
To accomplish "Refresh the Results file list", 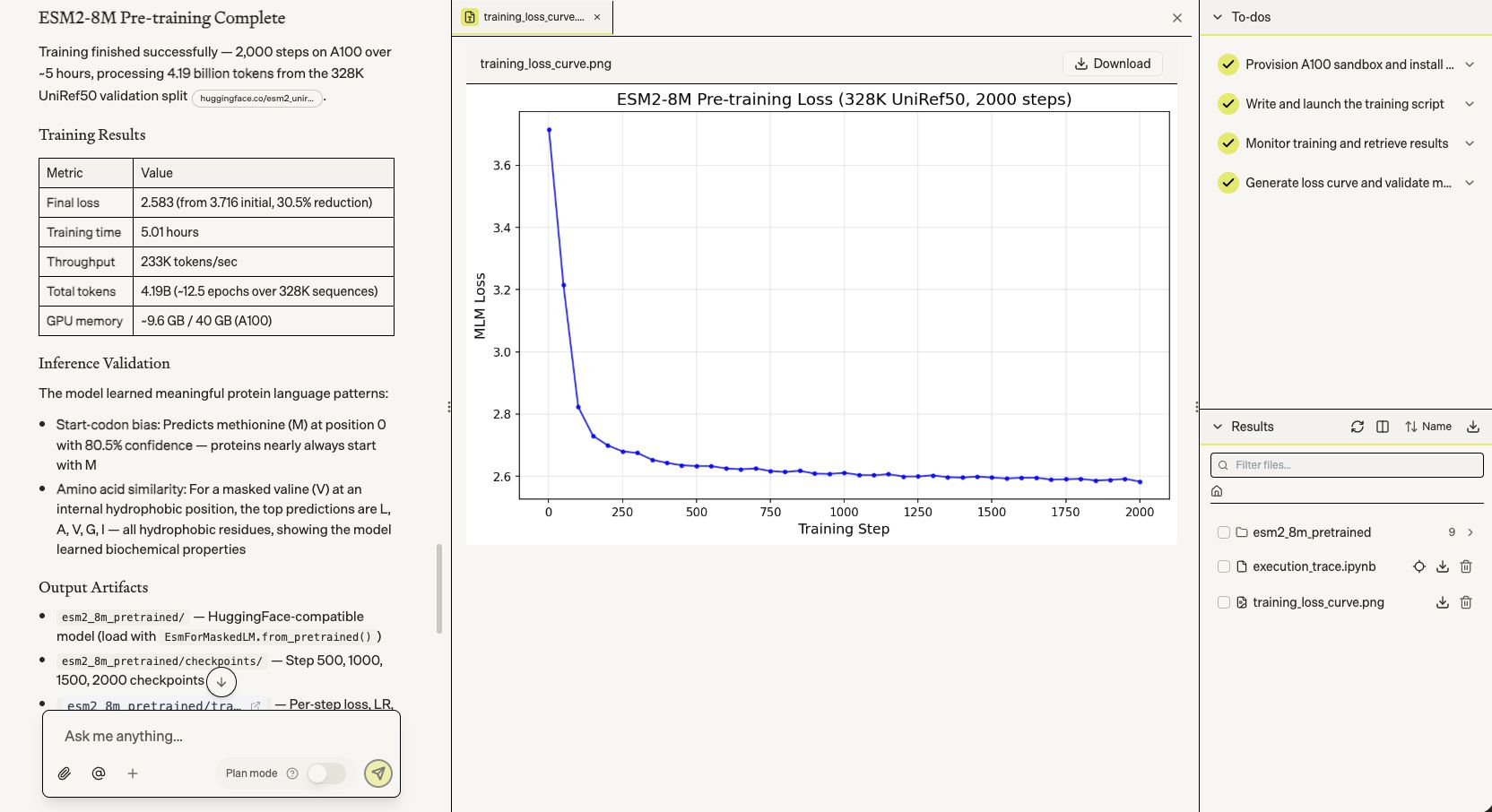I will click(x=1358, y=427).
